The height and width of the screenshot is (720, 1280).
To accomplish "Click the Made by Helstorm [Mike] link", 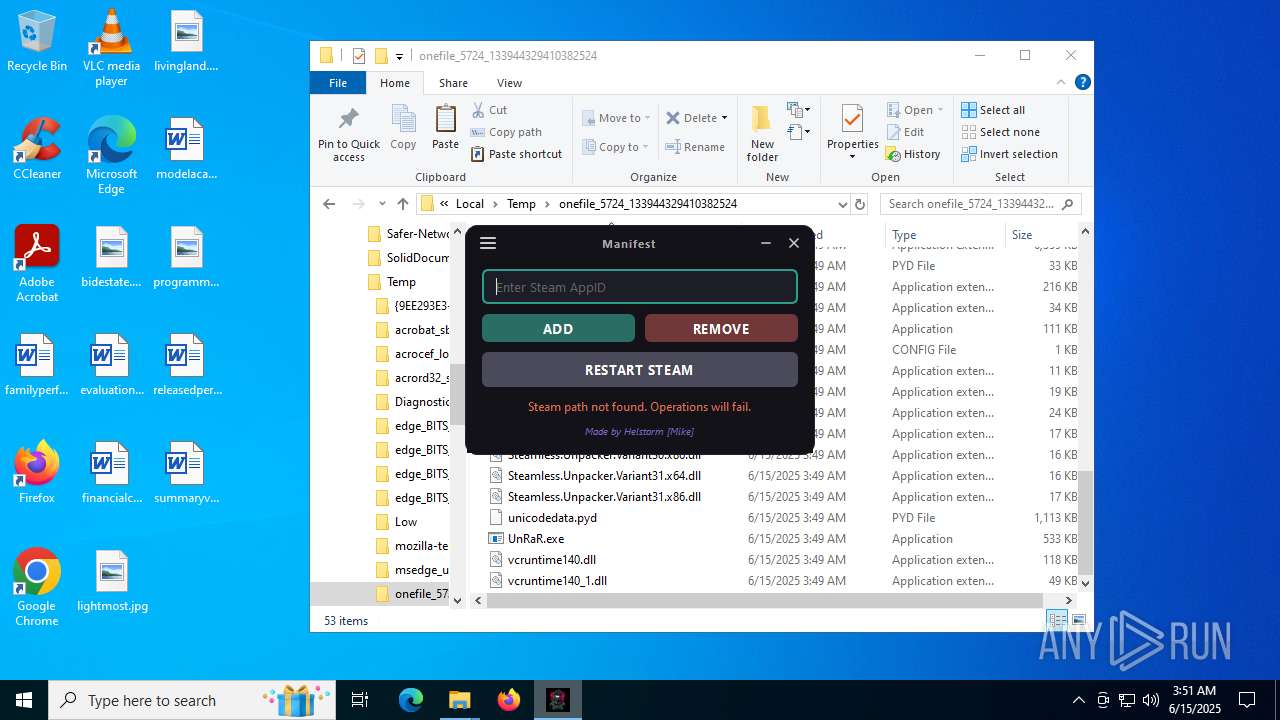I will click(x=639, y=432).
